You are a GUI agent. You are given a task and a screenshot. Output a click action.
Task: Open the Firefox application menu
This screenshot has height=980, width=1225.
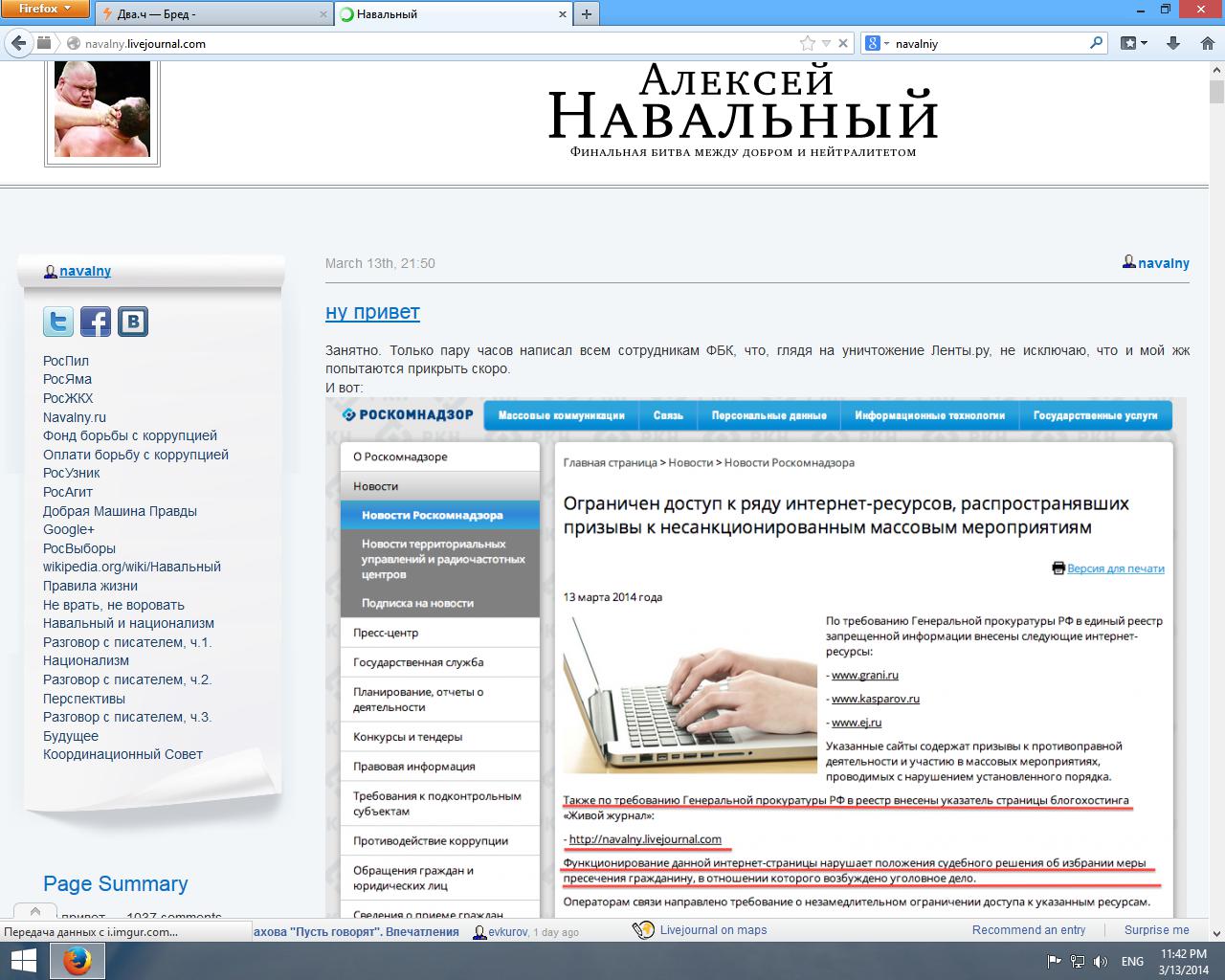[x=45, y=10]
